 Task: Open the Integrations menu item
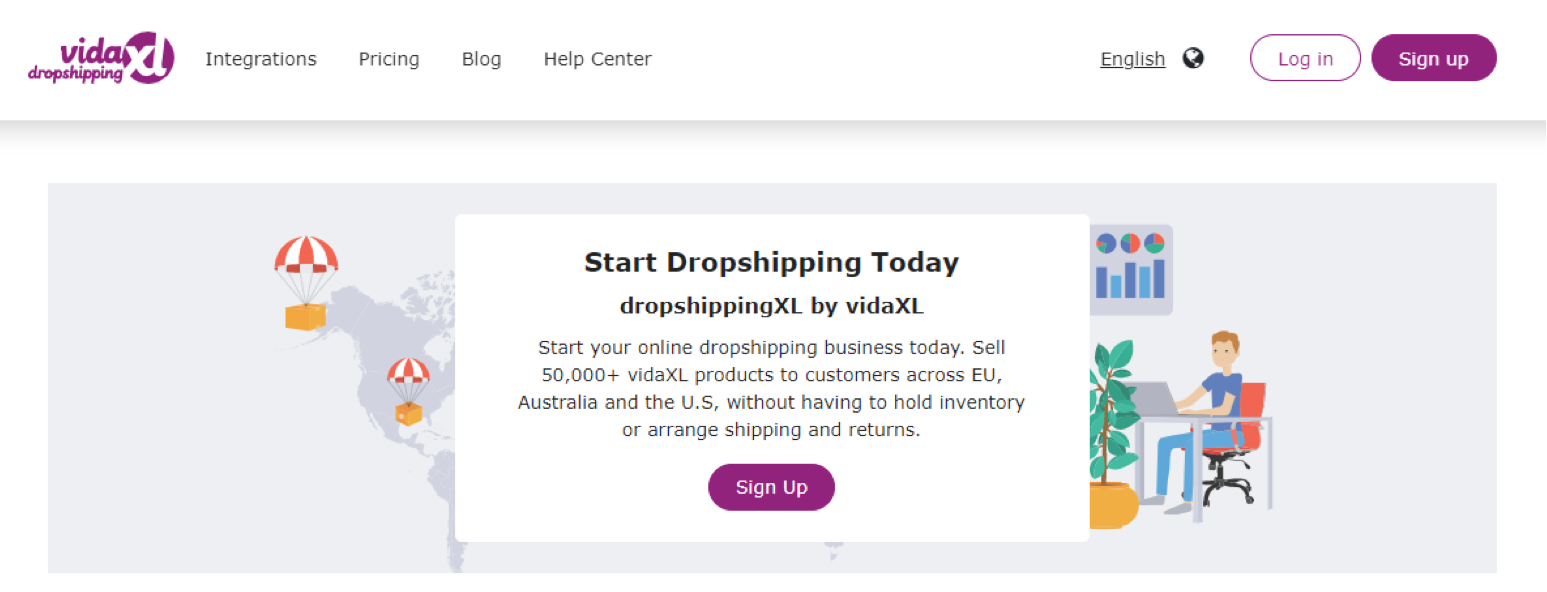261,59
